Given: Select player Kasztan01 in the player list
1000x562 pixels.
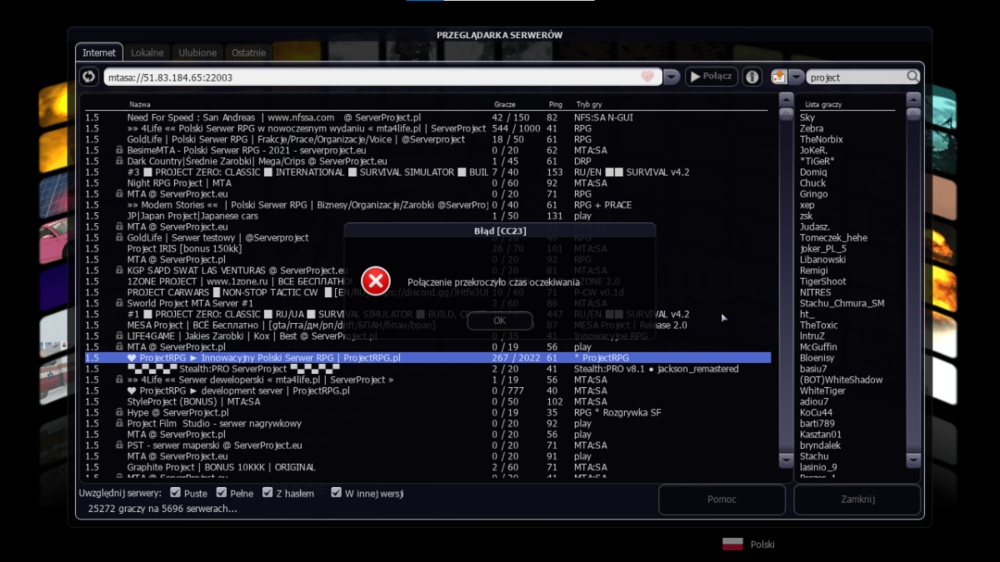Looking at the screenshot, I should pyautogui.click(x=821, y=434).
